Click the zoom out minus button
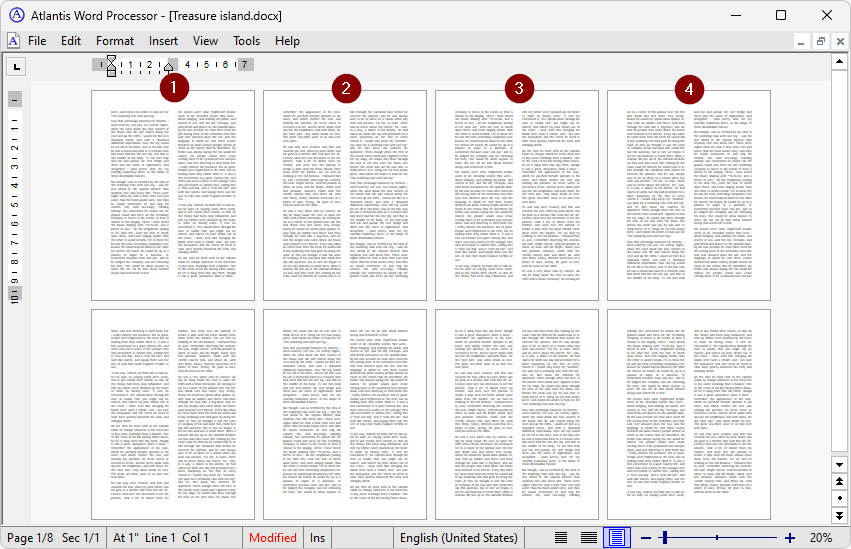Viewport: 851px width, 549px height. 645,538
